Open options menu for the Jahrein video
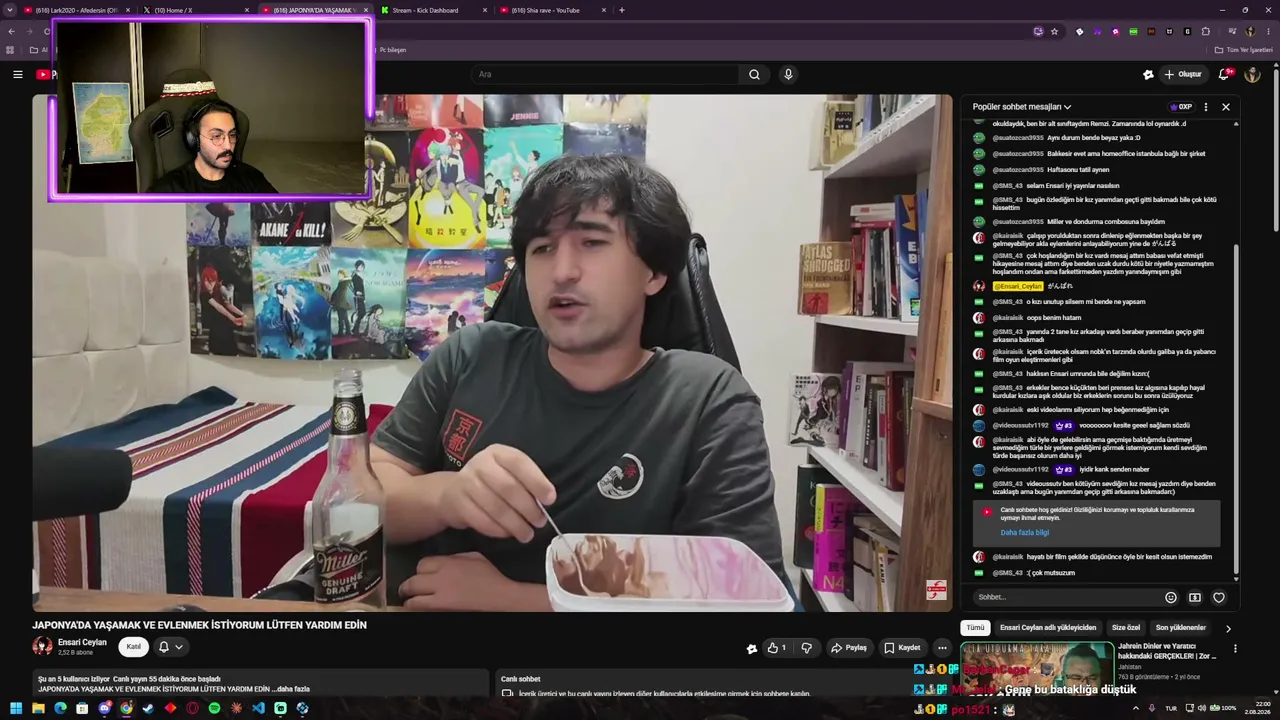The height and width of the screenshot is (720, 1280). click(x=1235, y=648)
